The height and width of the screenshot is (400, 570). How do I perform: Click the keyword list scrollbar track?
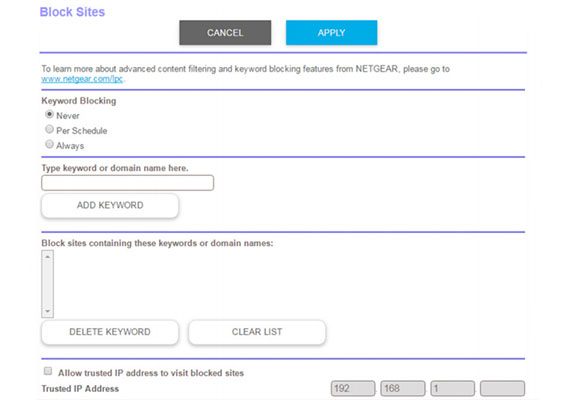[x=48, y=284]
